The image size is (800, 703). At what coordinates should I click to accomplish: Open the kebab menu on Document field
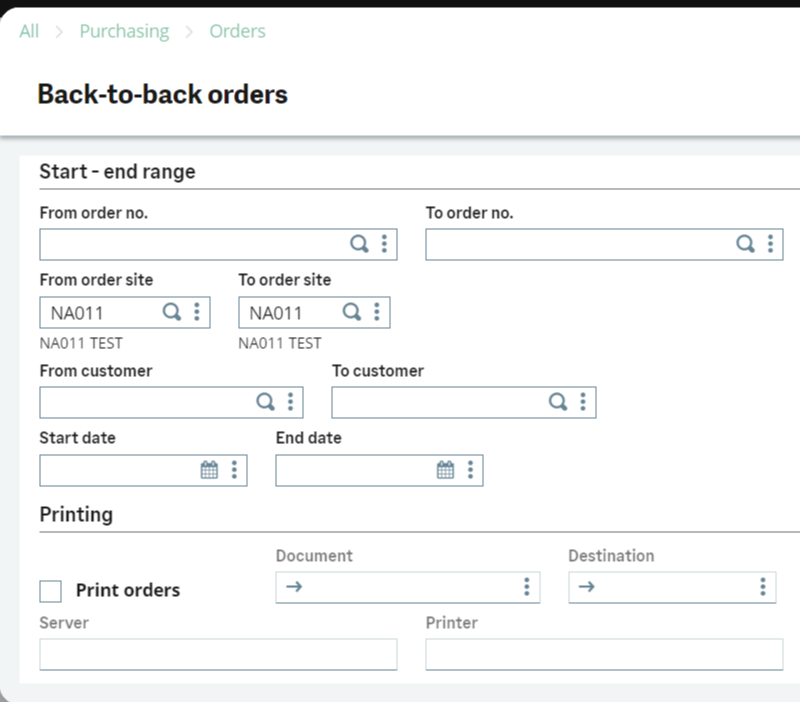click(527, 586)
